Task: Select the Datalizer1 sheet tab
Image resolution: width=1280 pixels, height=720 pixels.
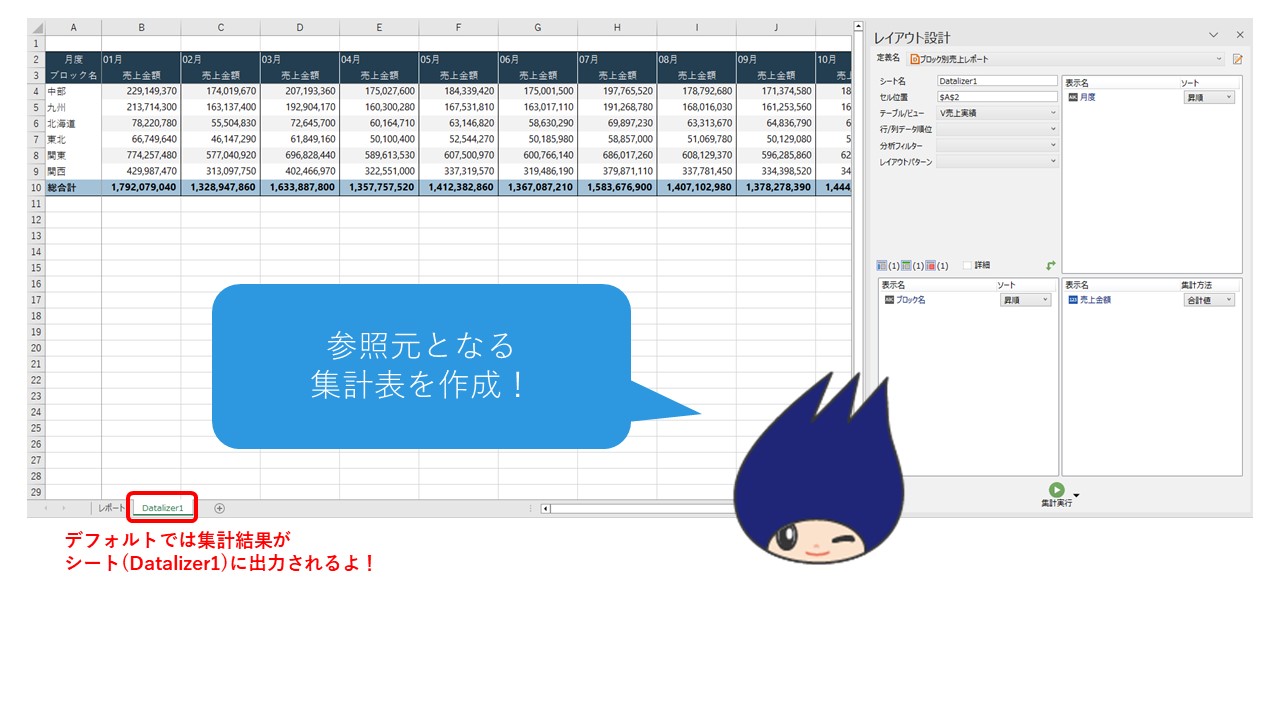Action: (162, 507)
